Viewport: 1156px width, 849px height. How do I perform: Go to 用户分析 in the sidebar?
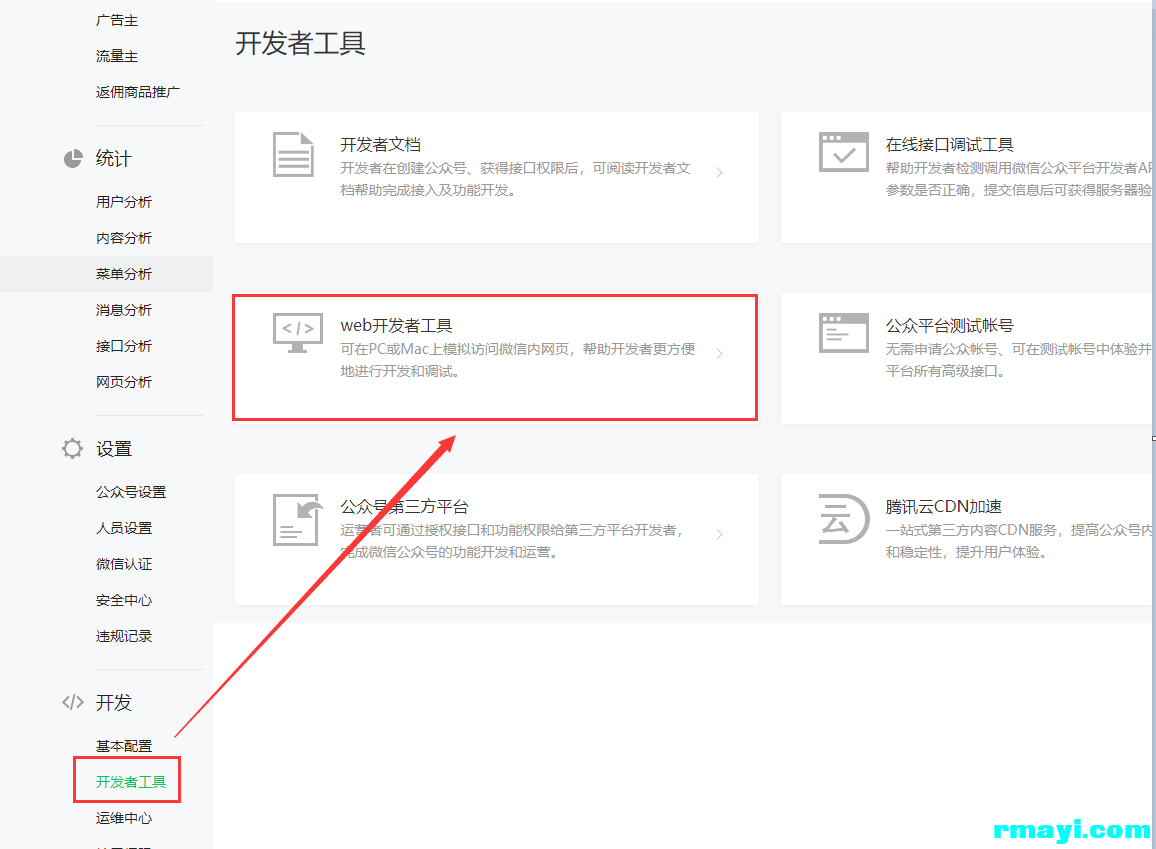(124, 202)
